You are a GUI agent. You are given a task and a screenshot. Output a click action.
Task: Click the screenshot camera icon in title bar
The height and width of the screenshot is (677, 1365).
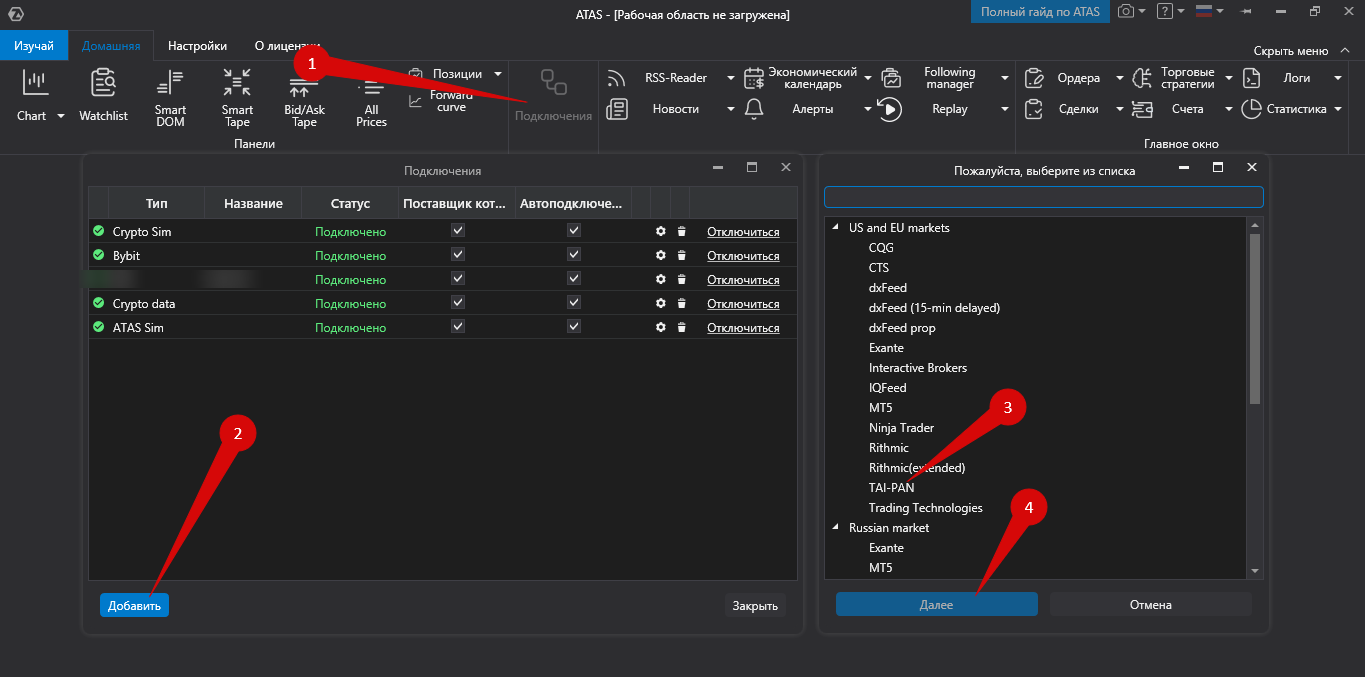point(1126,11)
